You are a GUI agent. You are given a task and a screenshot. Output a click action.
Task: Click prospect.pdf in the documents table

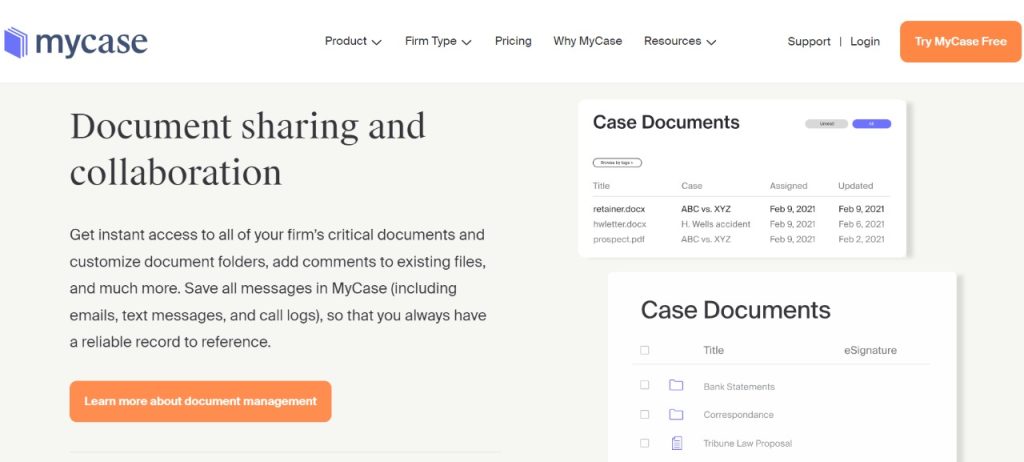[x=618, y=239]
